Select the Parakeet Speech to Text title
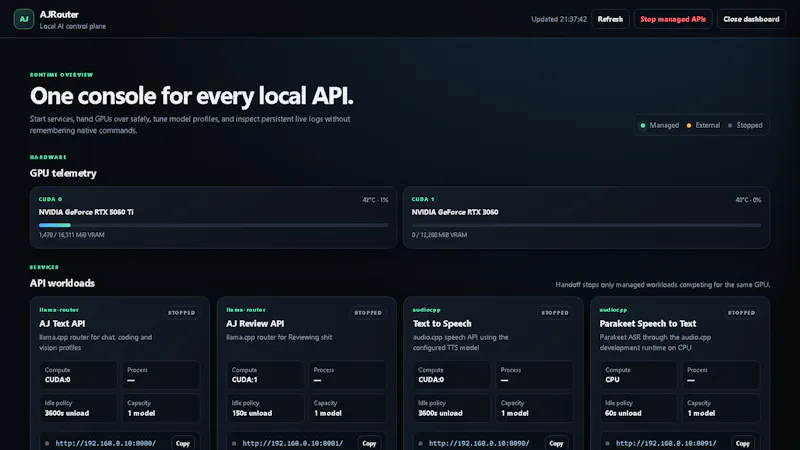The image size is (800, 450). pyautogui.click(x=647, y=323)
